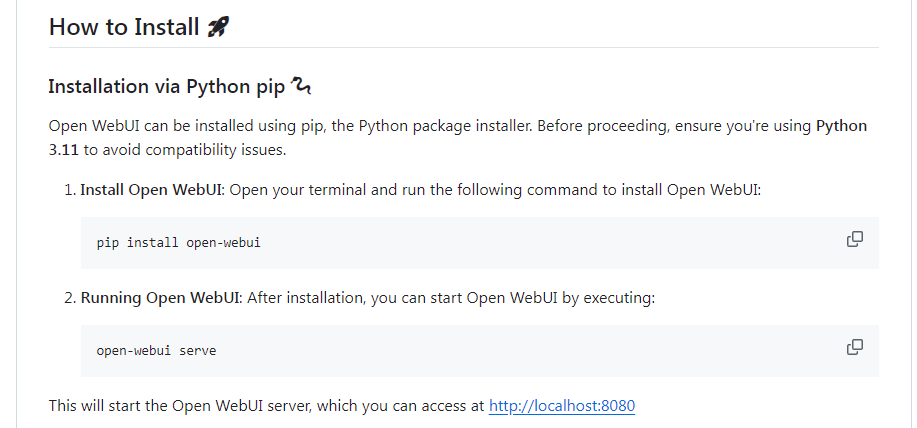The image size is (917, 428).
Task: Click the bold Running Open WebUI label
Action: 160,297
